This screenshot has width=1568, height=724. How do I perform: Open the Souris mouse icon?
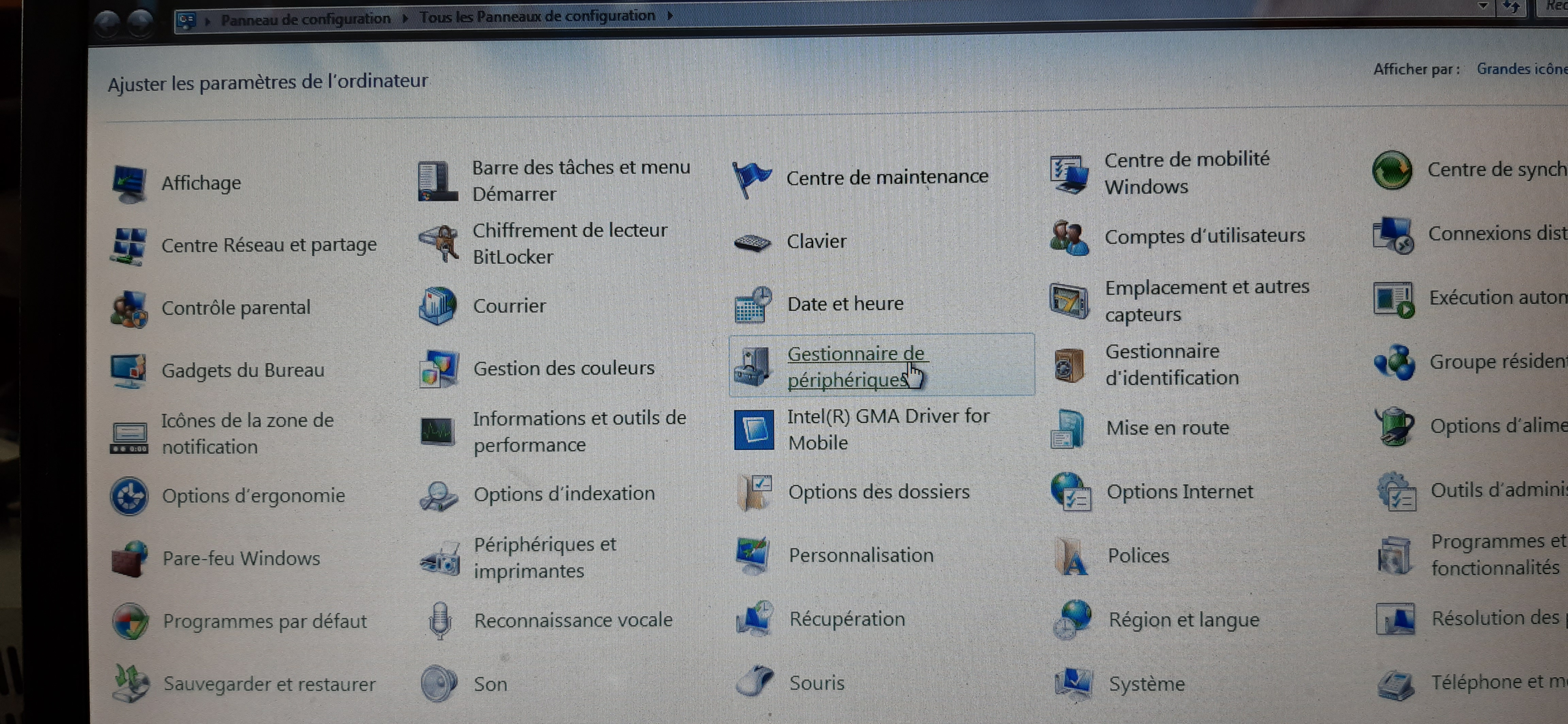pyautogui.click(x=755, y=681)
